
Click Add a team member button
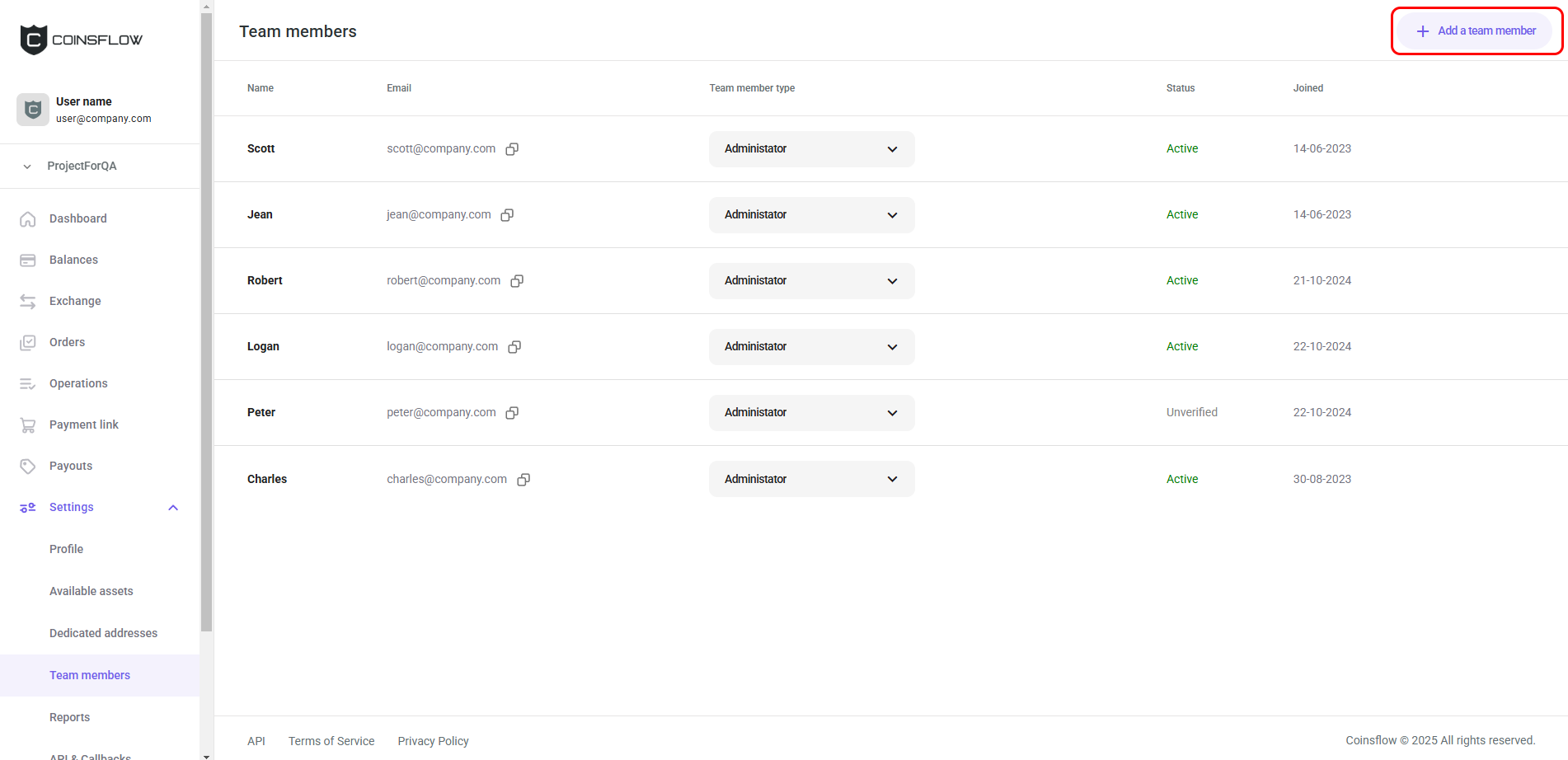(1475, 31)
